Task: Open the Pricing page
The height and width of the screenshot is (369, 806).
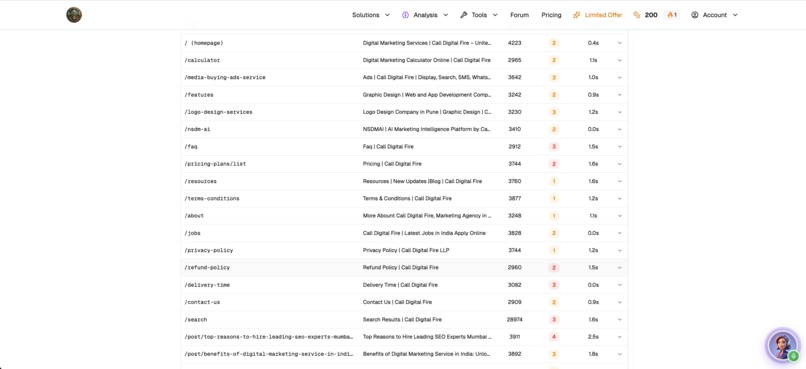Action: (551, 15)
